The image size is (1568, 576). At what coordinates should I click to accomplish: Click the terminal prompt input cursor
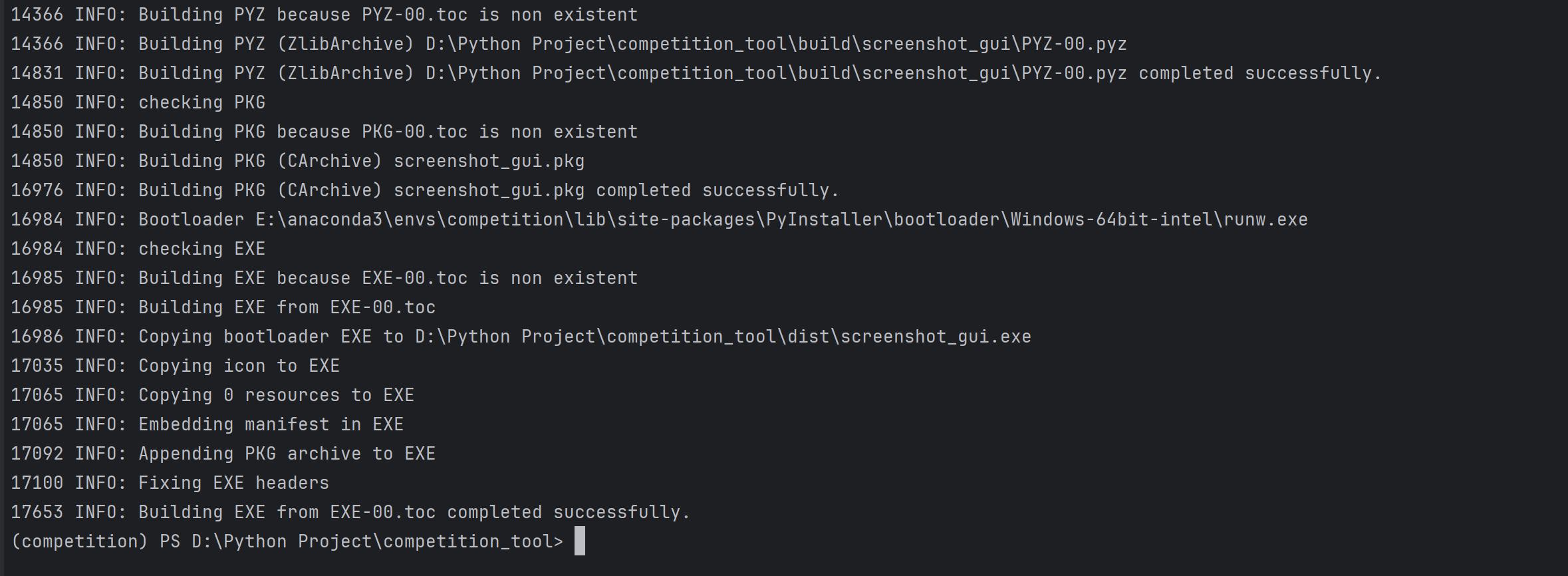click(x=579, y=541)
